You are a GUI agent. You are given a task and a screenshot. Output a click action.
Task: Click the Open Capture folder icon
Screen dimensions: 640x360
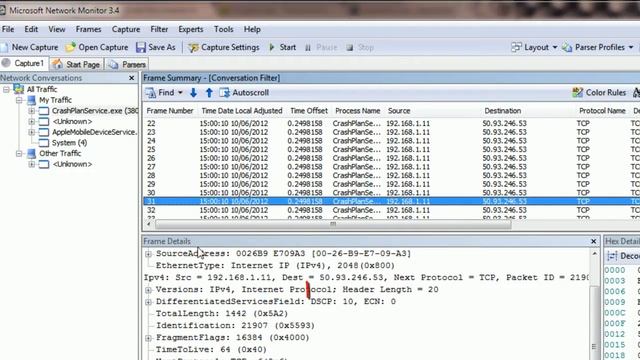click(70, 47)
